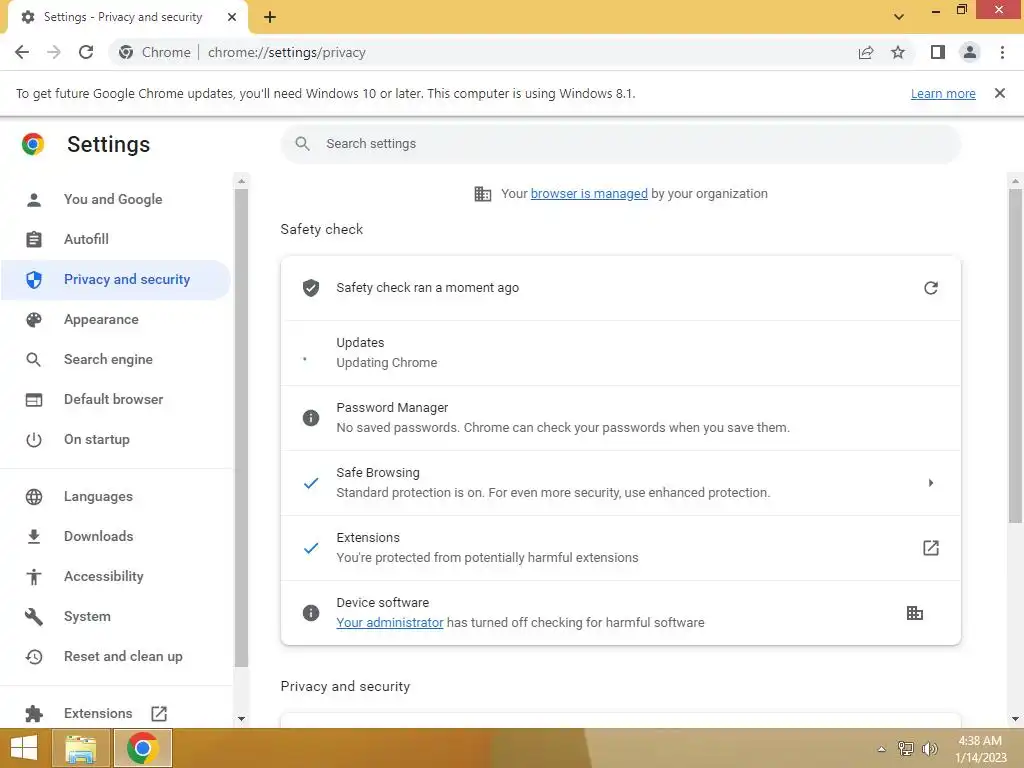Click the Updates row in Safety check
The image size is (1024, 768).
pos(621,353)
